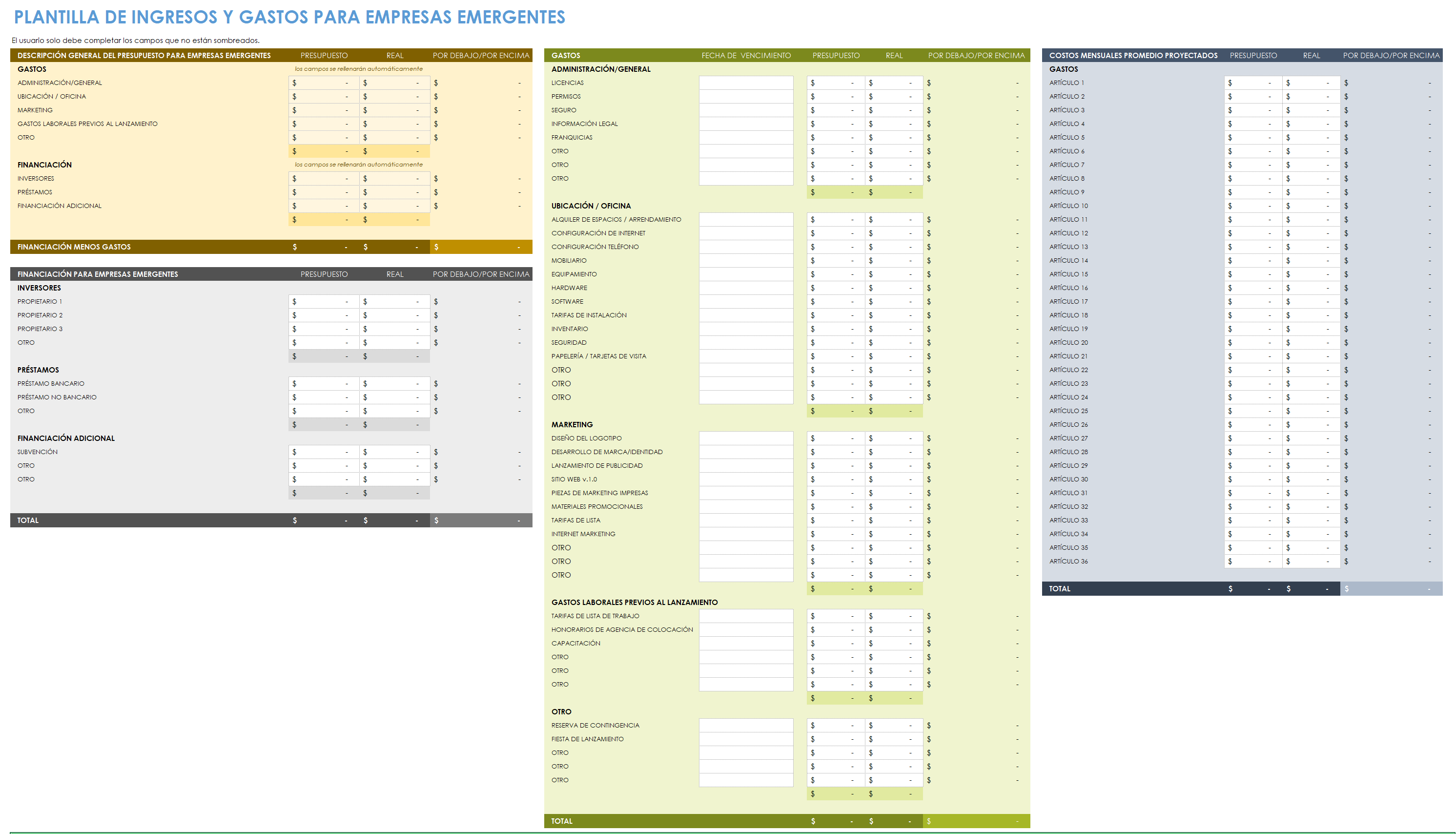This screenshot has width=1456, height=834.
Task: Click the TOTAL row of the monthly costs table
Action: tap(1242, 589)
